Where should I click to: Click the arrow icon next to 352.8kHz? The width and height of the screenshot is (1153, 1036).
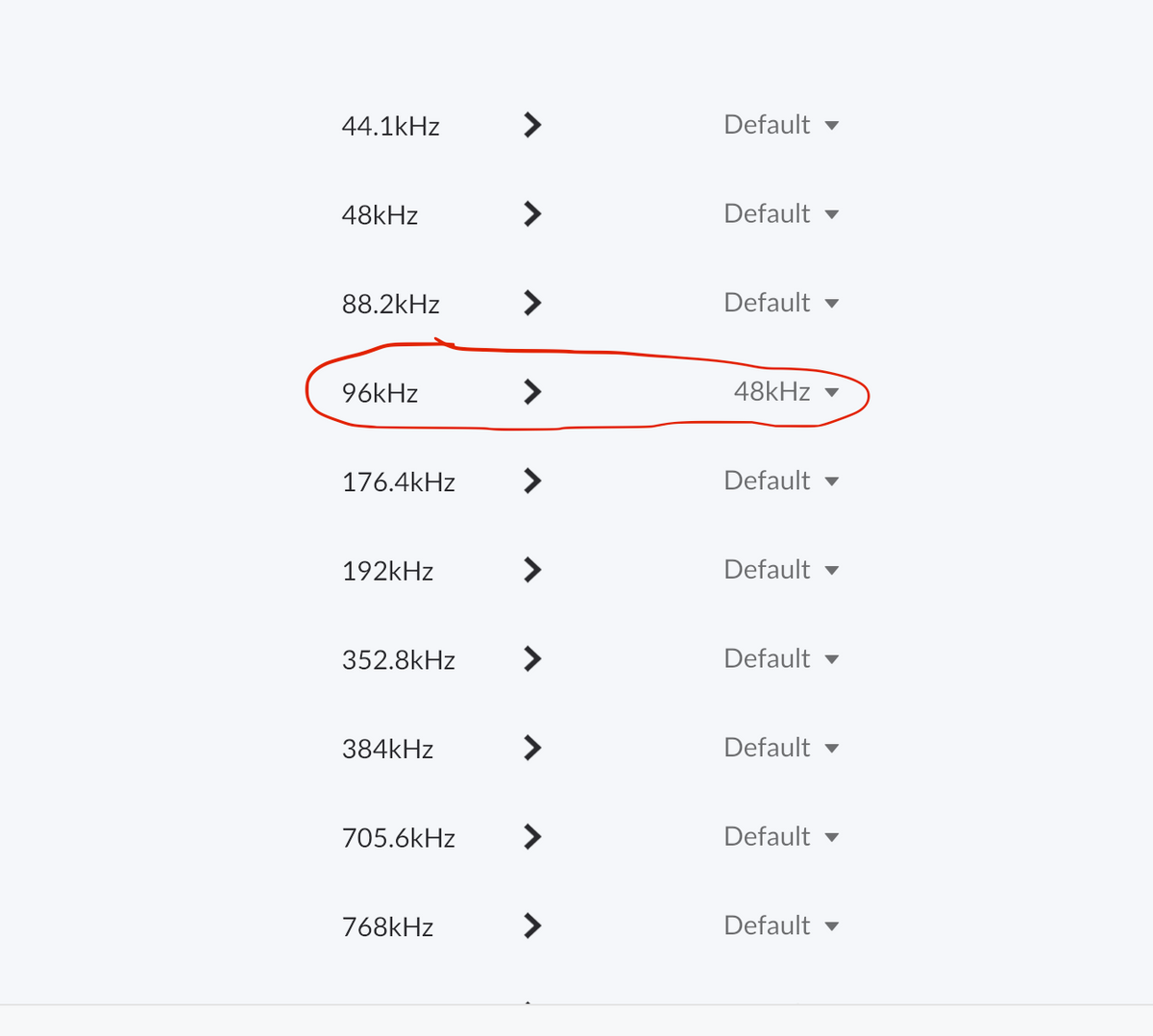pyautogui.click(x=532, y=658)
